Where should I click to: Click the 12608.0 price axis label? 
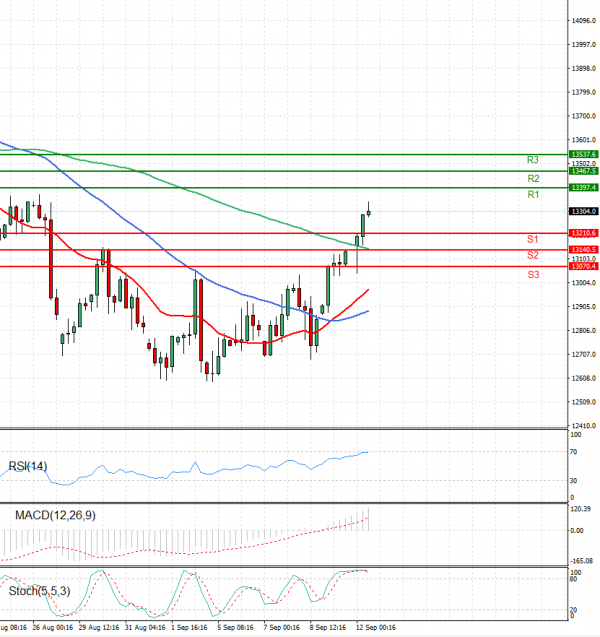[x=584, y=378]
